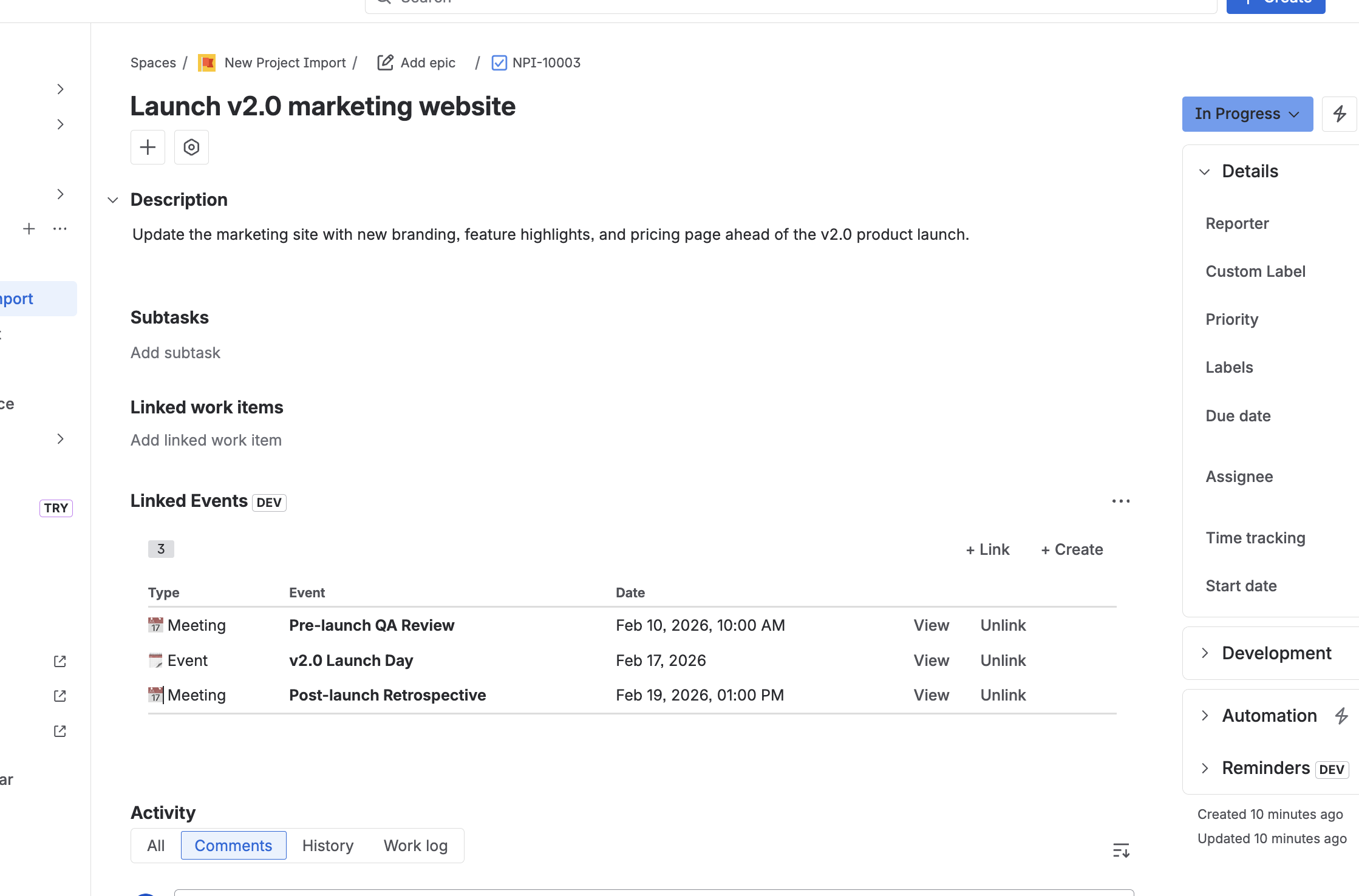Click the Automation lightning bolt icon
This screenshot has height=896, width=1359.
1341,716
